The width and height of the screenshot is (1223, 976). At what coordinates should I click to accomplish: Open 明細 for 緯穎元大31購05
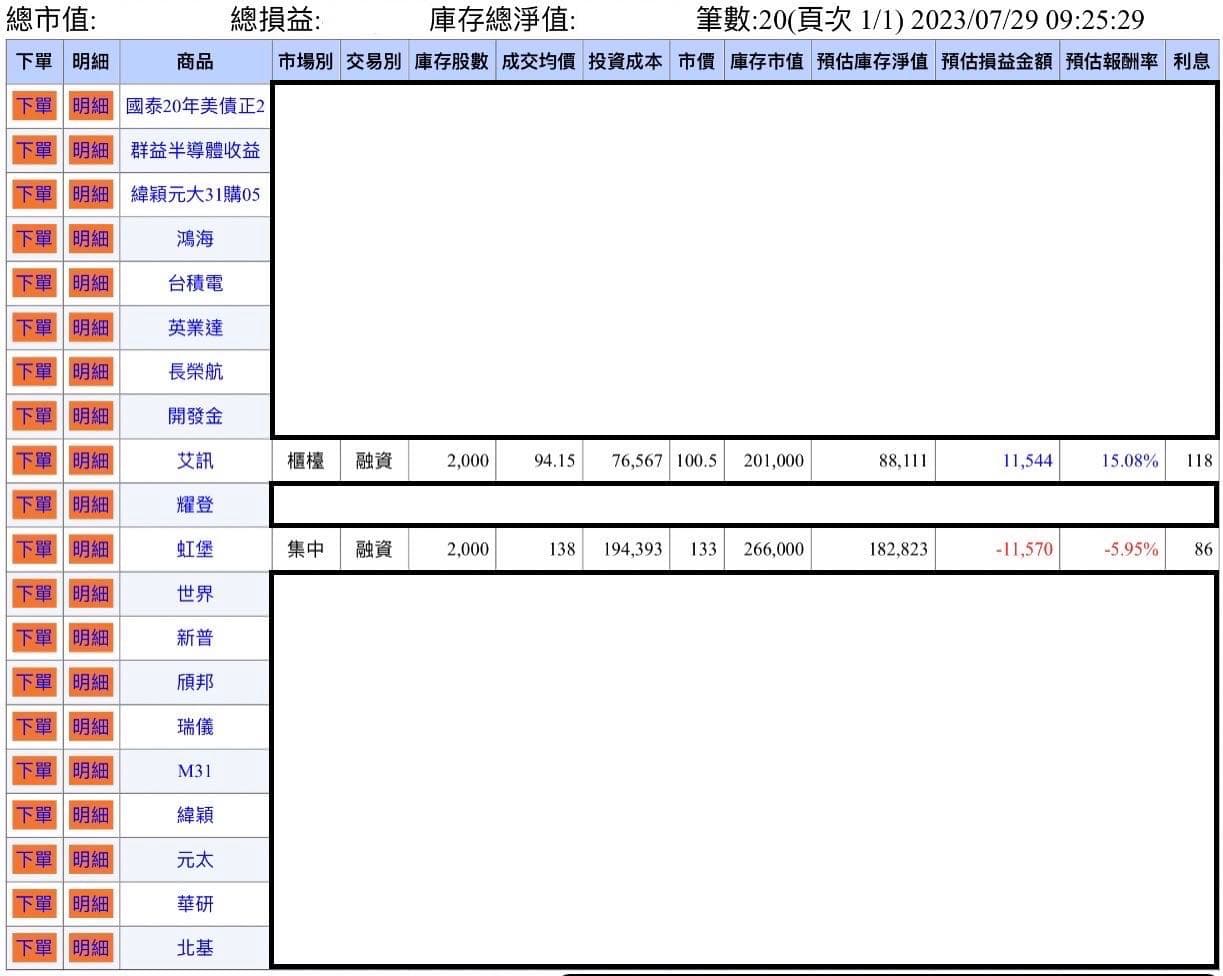coord(91,194)
